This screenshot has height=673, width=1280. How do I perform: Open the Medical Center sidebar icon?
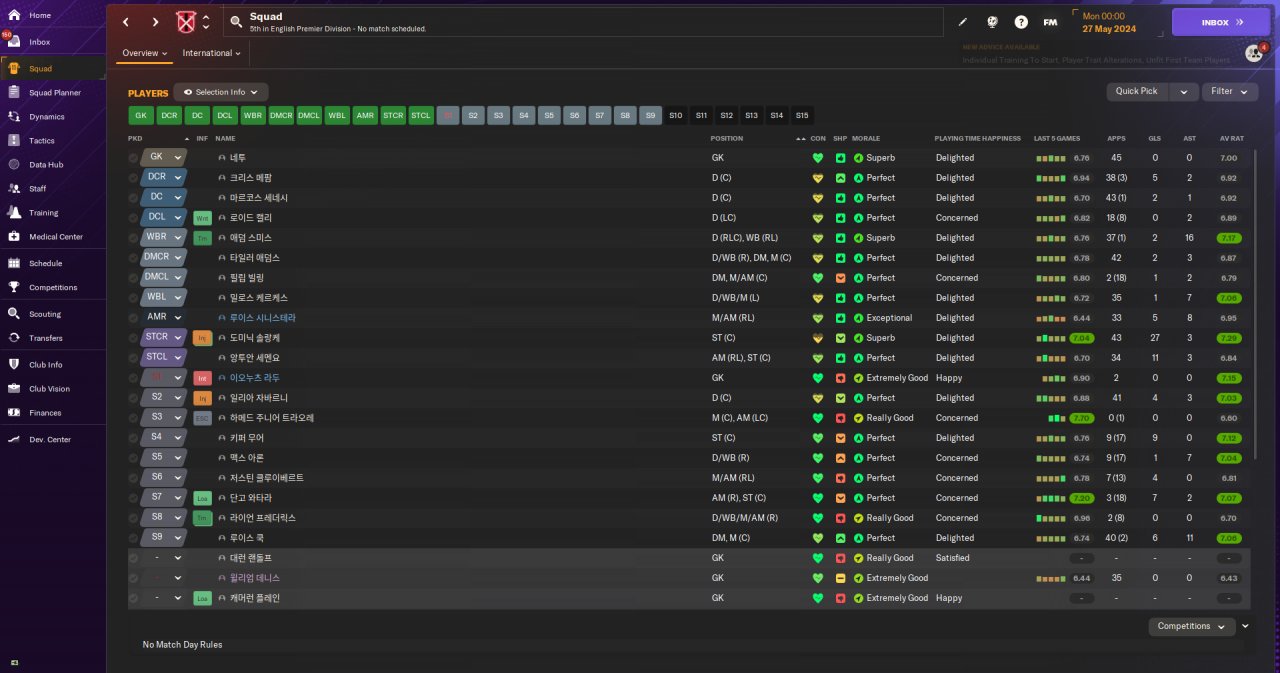point(14,237)
